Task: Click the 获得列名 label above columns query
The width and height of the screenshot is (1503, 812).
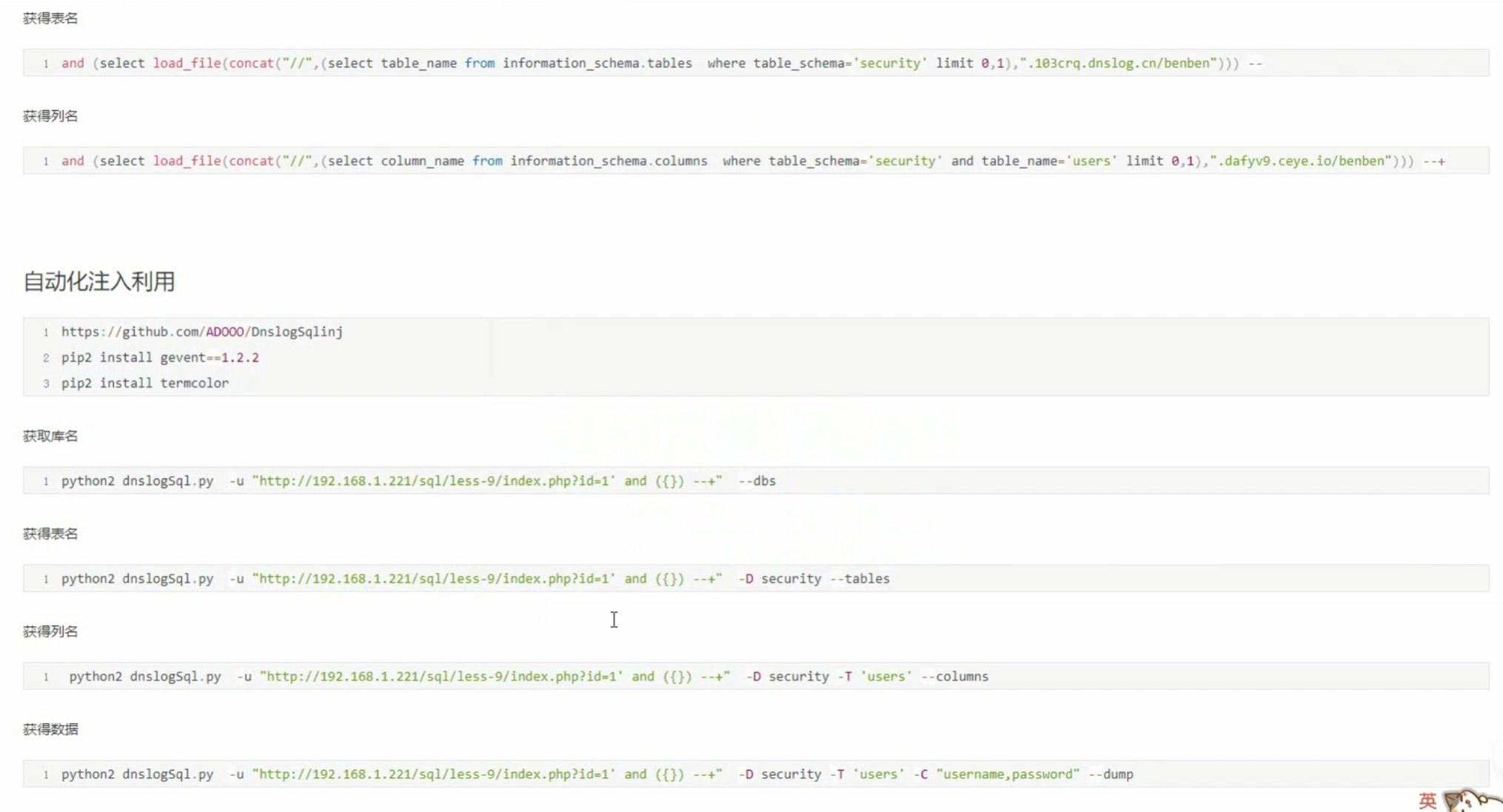Action: tap(50, 115)
